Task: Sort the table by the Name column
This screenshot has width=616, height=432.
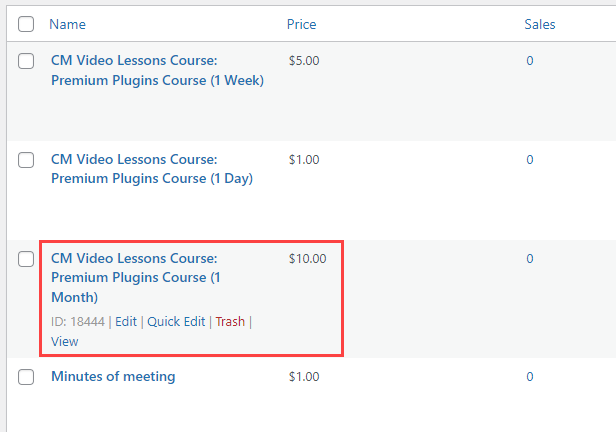Action: pyautogui.click(x=67, y=24)
